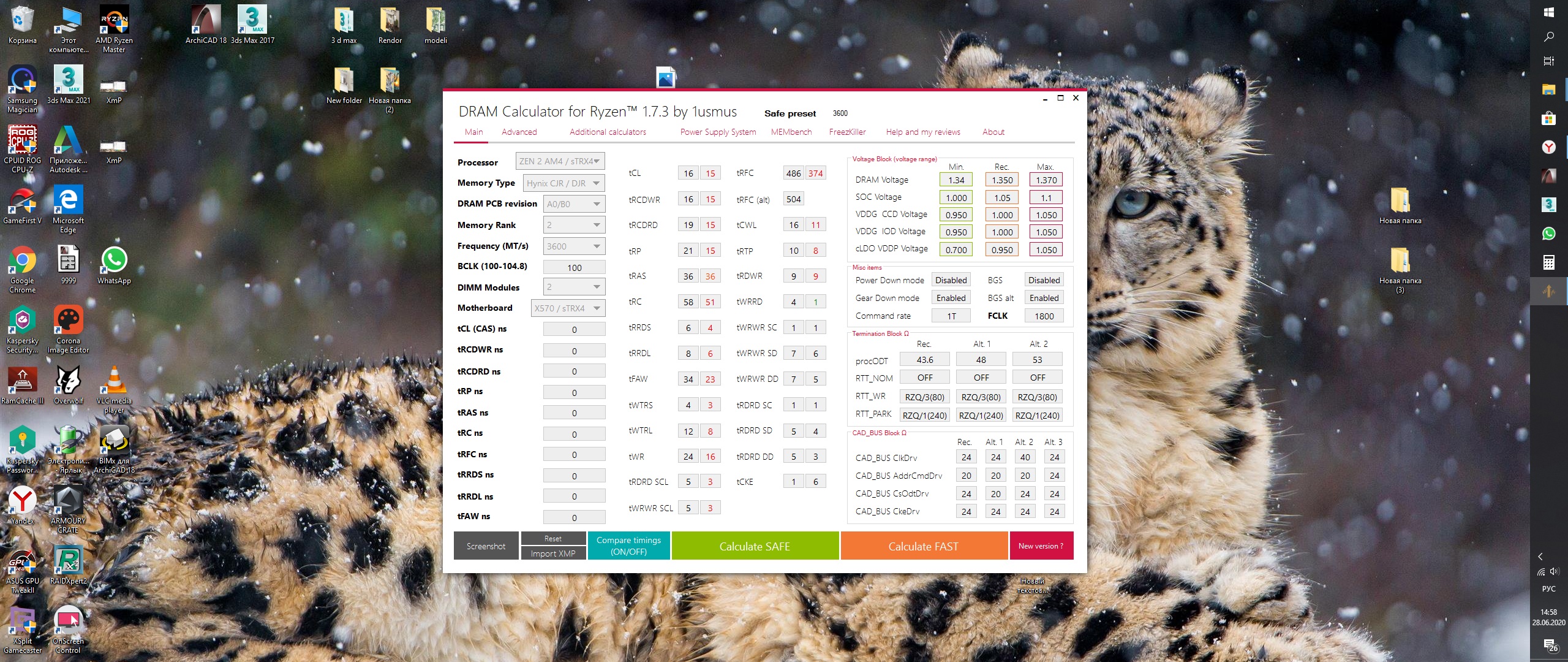Click the Import XMP button

pyautogui.click(x=552, y=553)
